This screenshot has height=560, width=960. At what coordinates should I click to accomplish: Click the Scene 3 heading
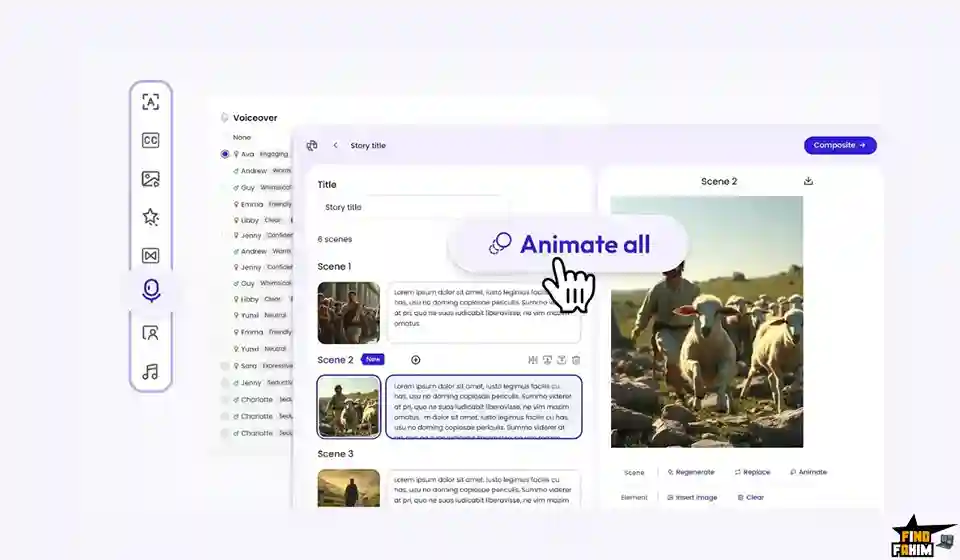(336, 454)
